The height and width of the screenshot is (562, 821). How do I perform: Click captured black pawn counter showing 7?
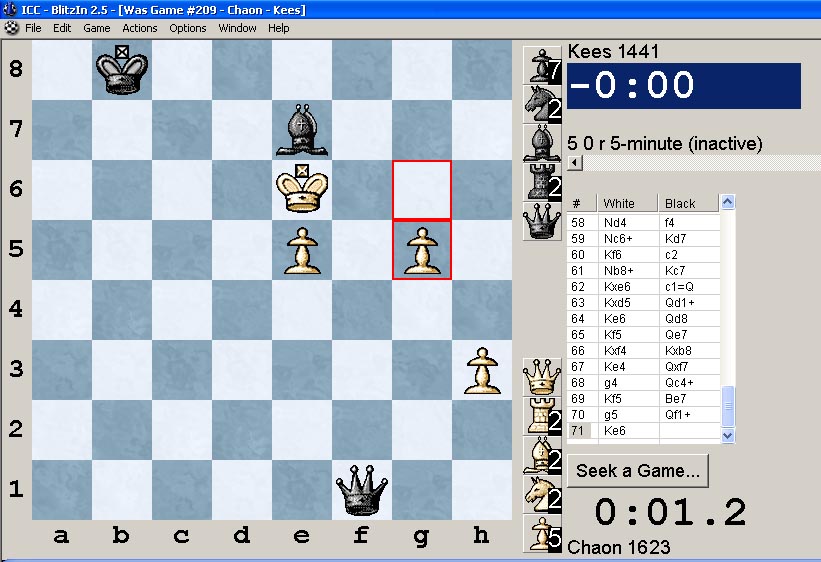pyautogui.click(x=542, y=65)
